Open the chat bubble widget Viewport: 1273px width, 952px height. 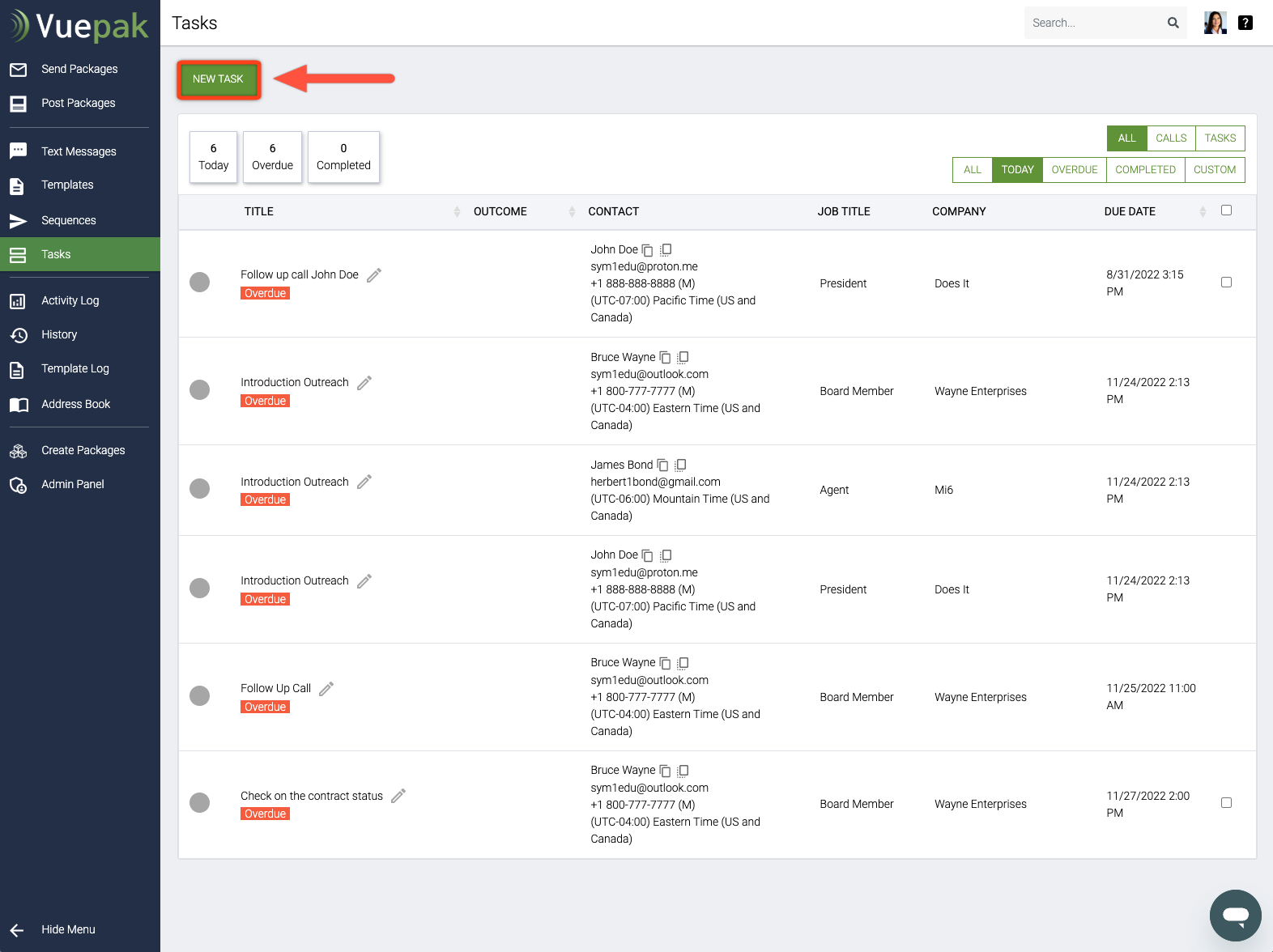(x=1235, y=916)
